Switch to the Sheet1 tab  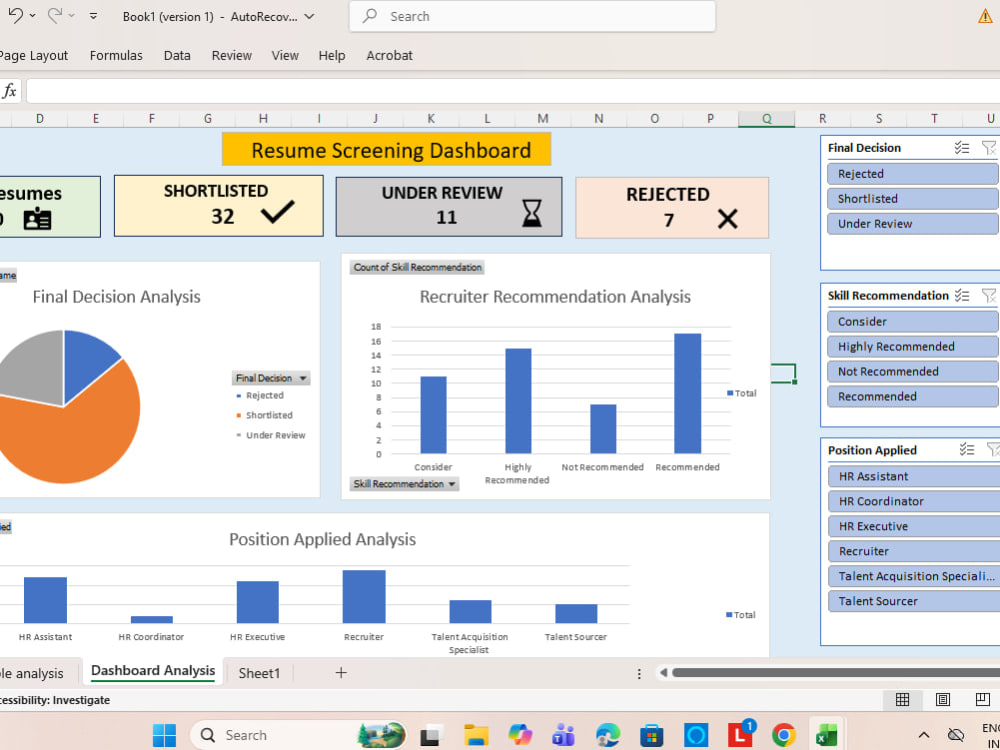tap(259, 673)
